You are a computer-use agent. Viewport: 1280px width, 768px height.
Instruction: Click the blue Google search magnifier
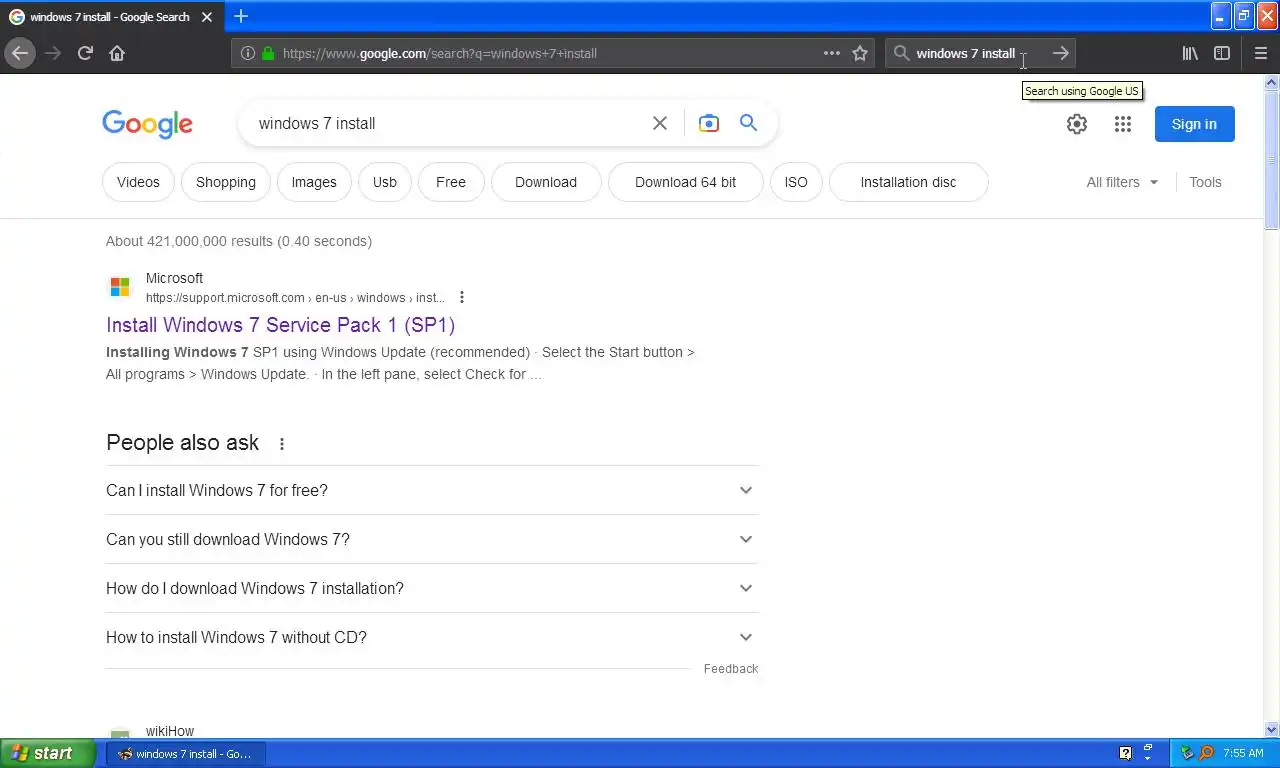[x=748, y=123]
